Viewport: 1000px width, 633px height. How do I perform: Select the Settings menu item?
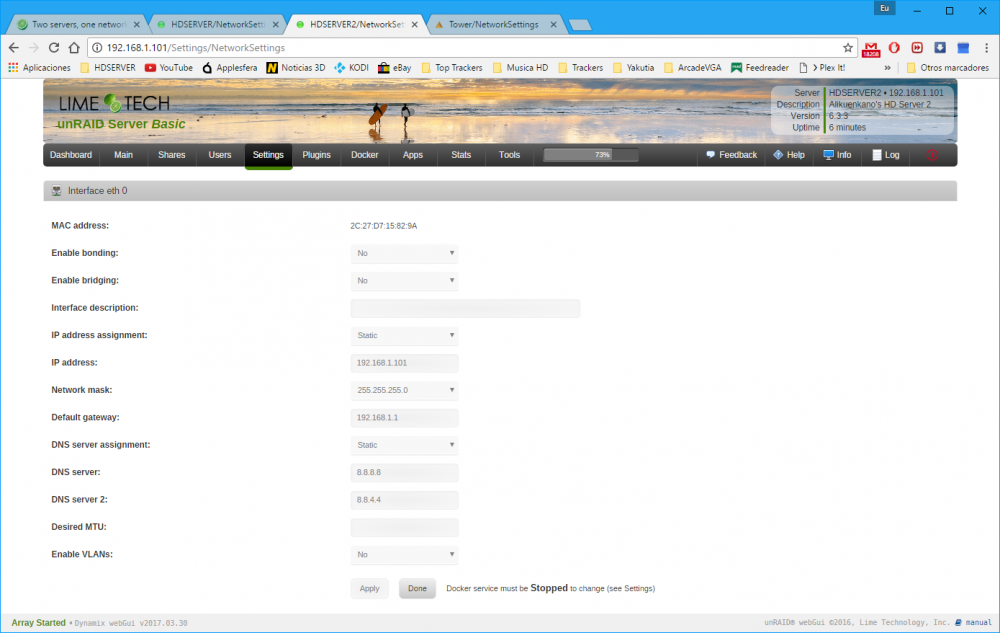click(x=268, y=155)
